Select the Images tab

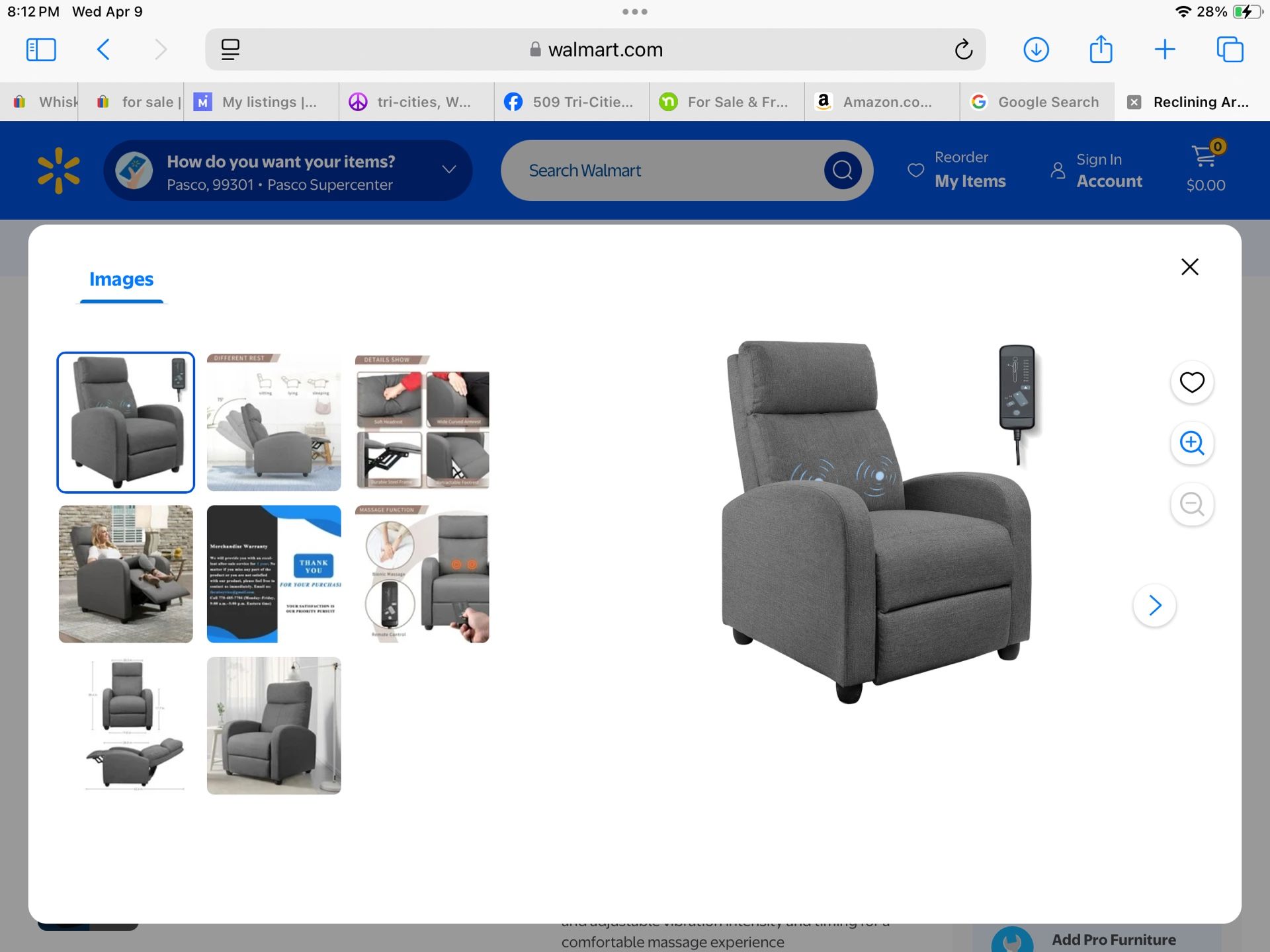point(121,280)
